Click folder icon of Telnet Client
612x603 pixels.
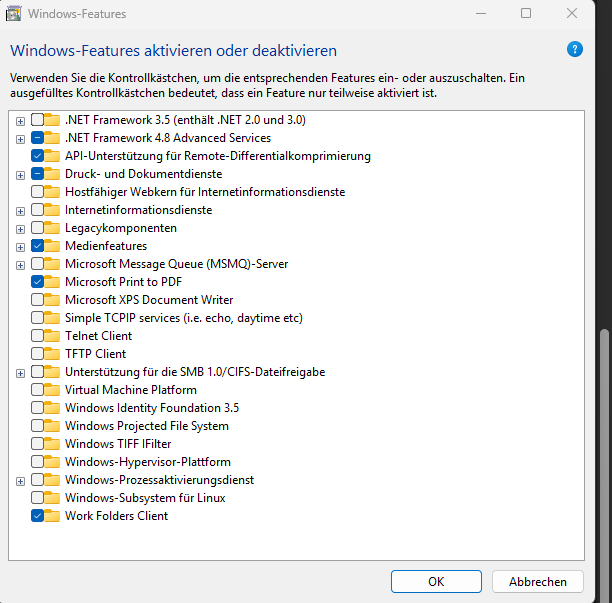(x=52, y=336)
